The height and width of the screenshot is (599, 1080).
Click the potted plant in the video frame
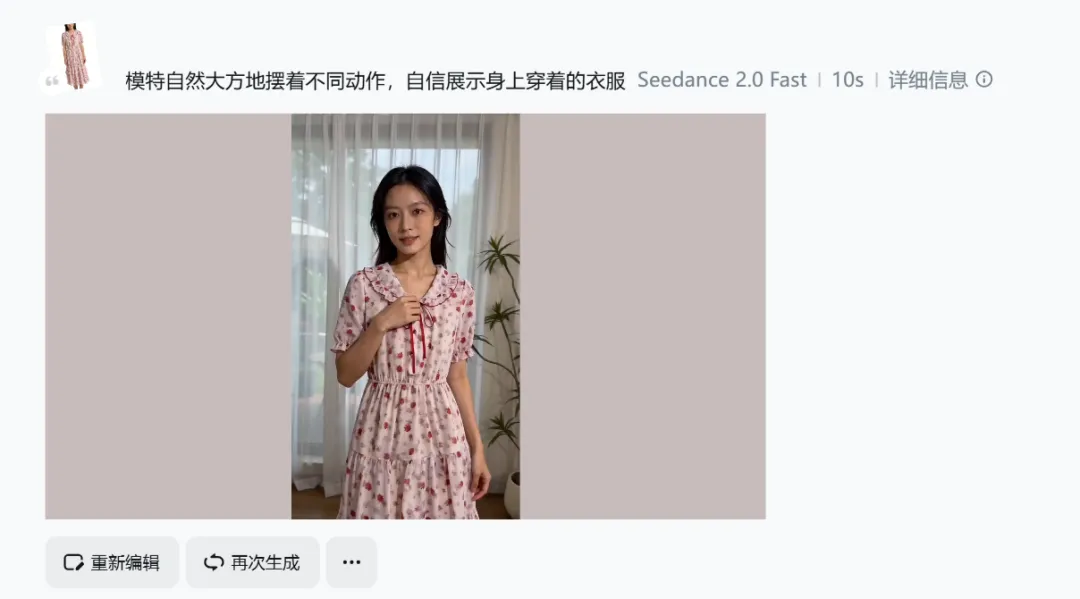coord(499,358)
